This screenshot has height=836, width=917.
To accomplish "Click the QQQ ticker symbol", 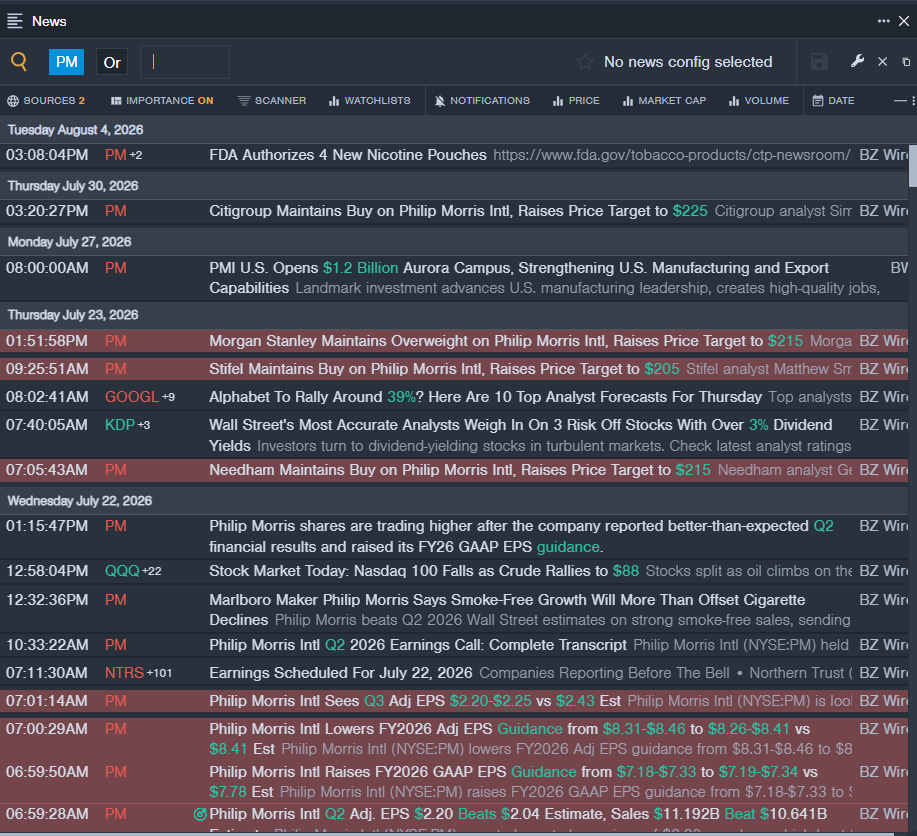I will pos(122,571).
